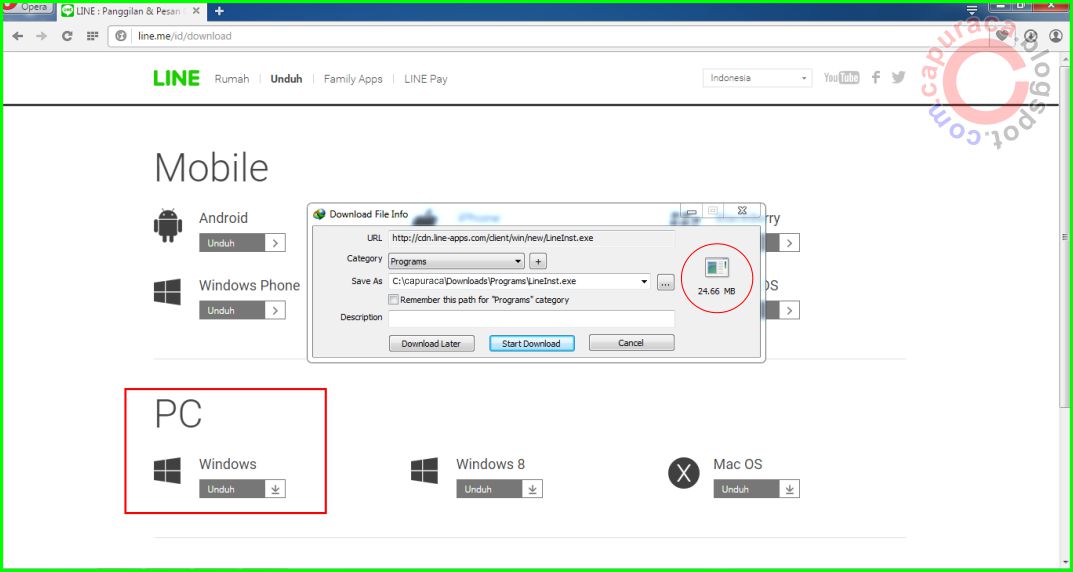Click the file type icon in dialog
This screenshot has width=1073, height=572.
click(x=717, y=267)
